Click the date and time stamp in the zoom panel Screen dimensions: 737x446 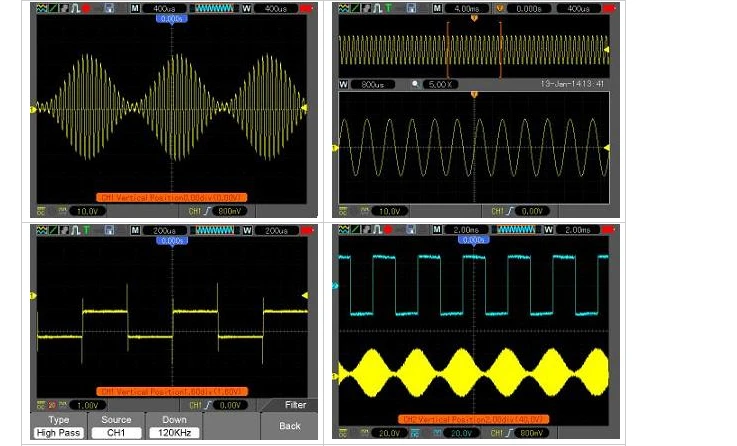pos(572,84)
